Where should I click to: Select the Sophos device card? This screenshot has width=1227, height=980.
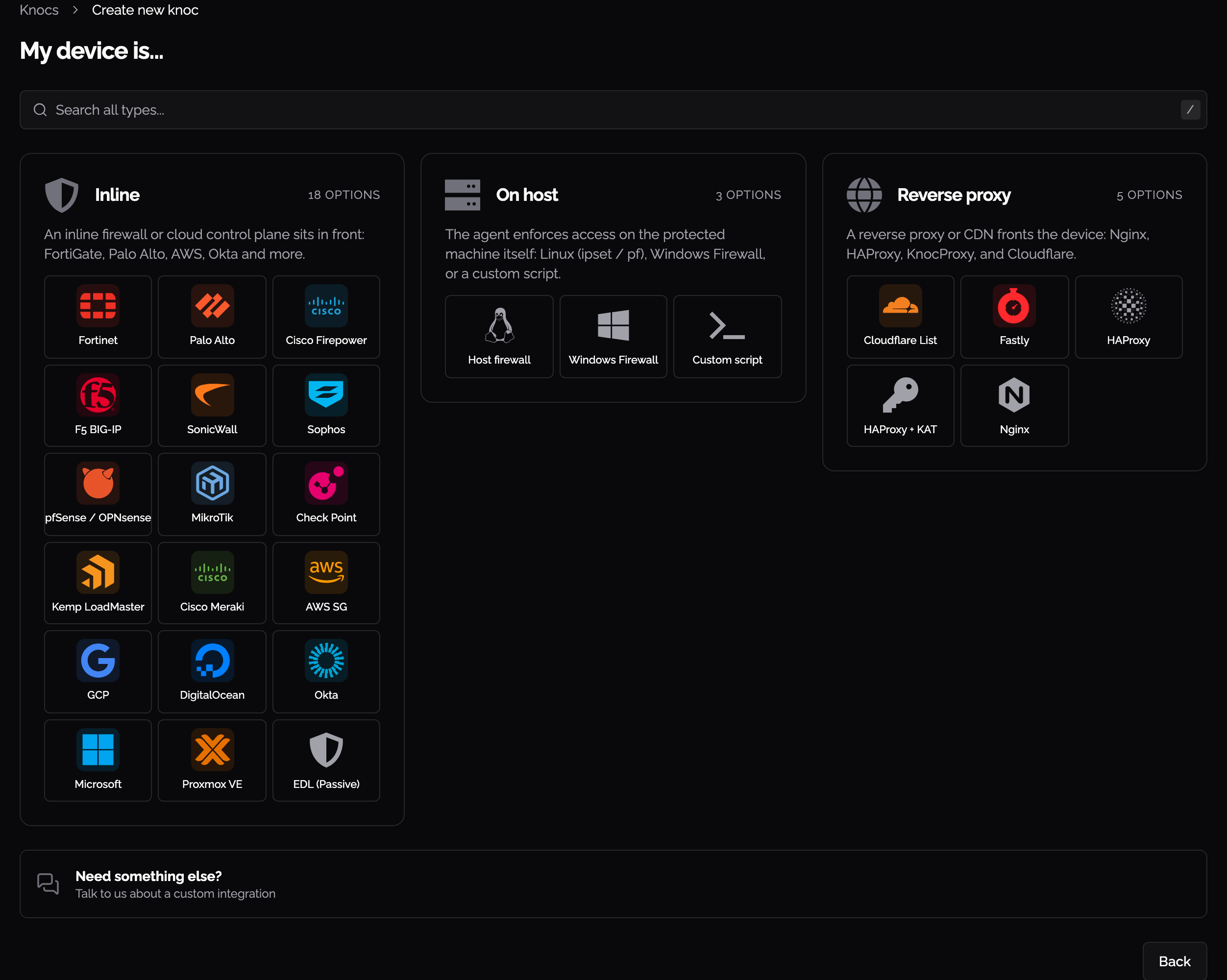(x=326, y=406)
